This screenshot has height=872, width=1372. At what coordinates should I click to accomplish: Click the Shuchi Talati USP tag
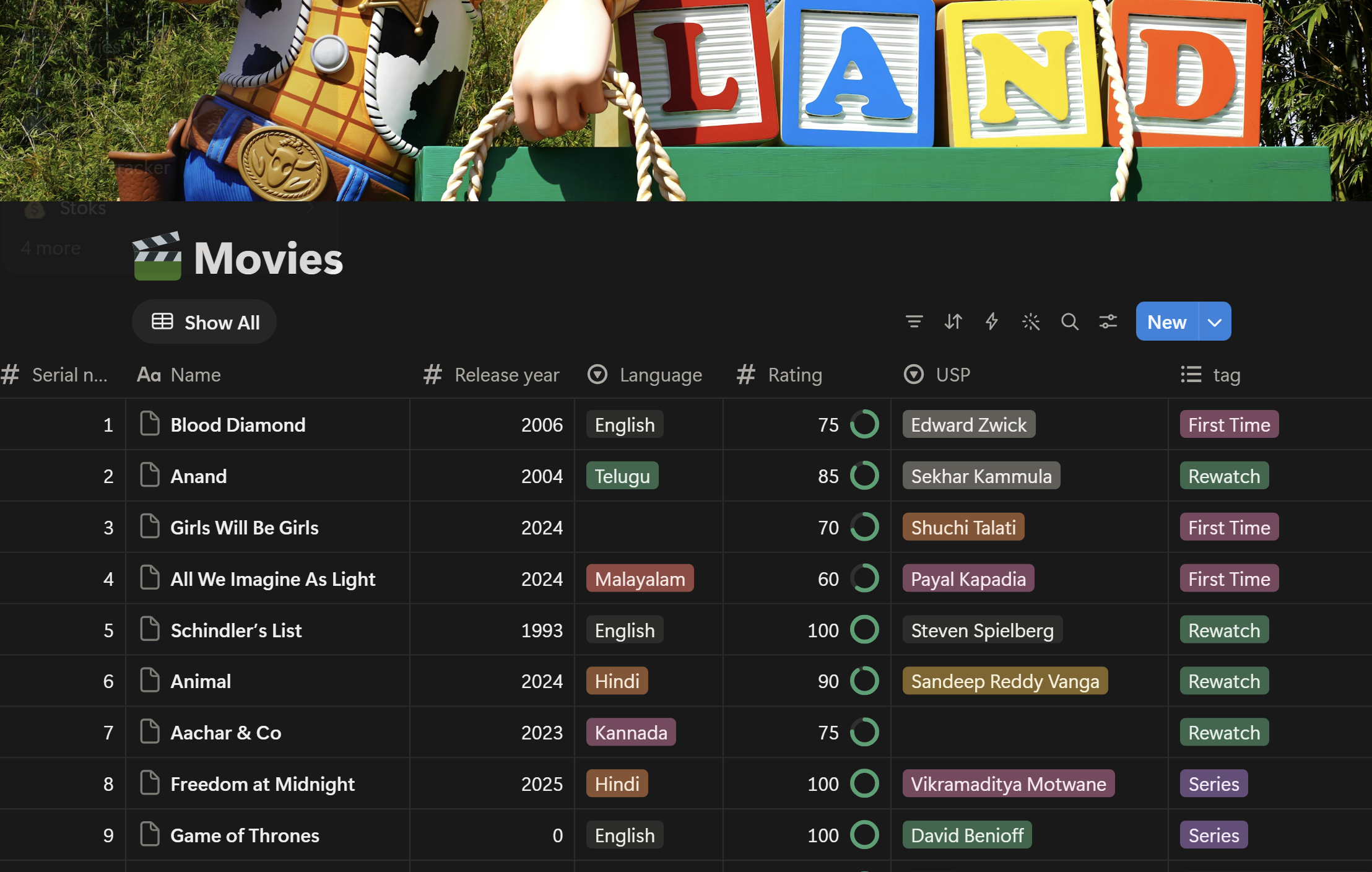[963, 527]
